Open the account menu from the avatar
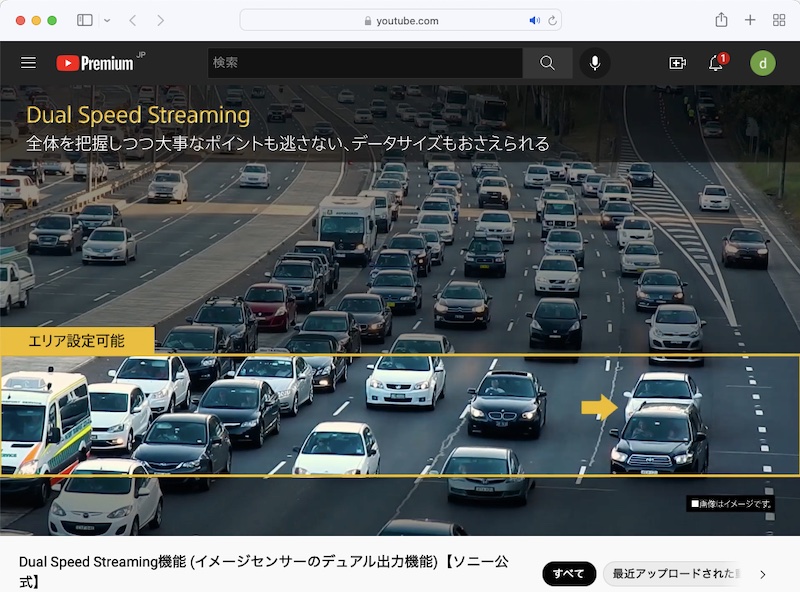 point(763,63)
